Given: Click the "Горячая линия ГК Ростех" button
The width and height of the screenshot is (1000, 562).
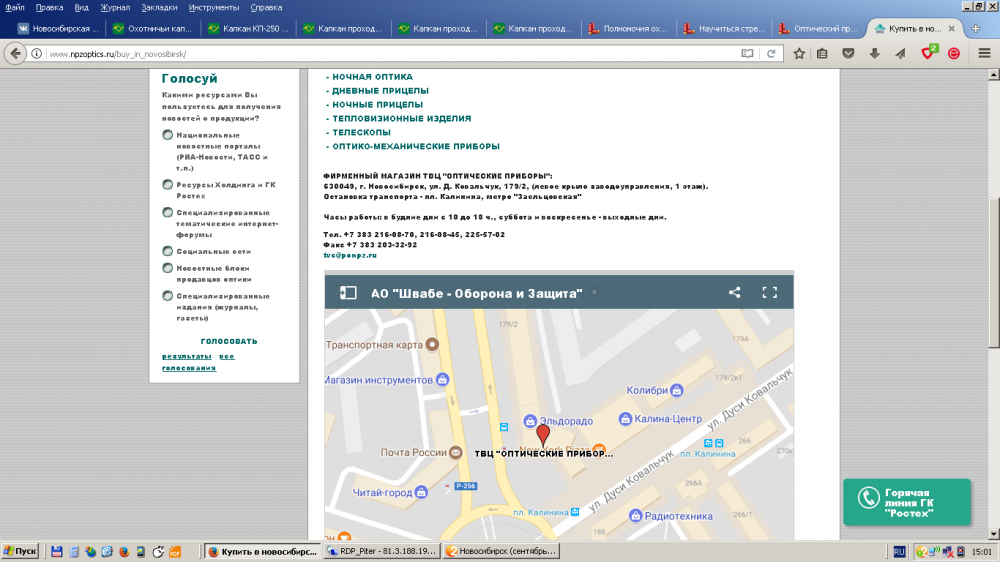Looking at the screenshot, I should (x=906, y=502).
